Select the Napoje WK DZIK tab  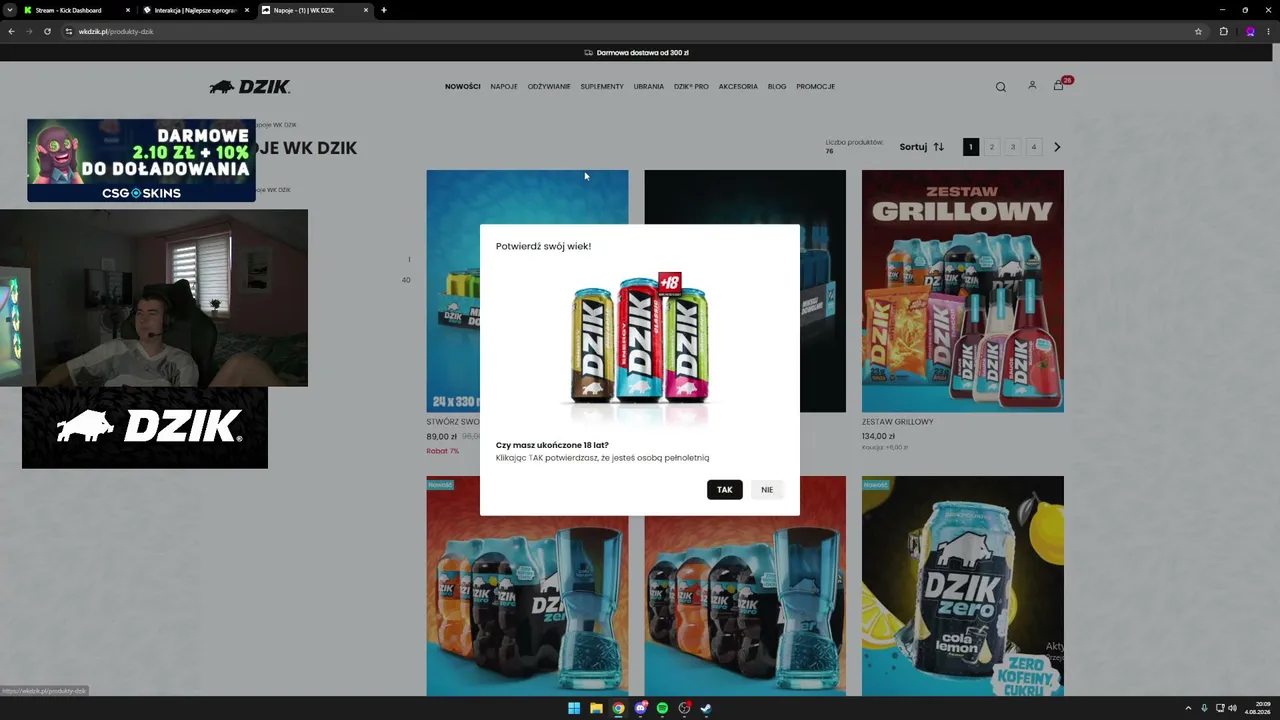[x=315, y=10]
